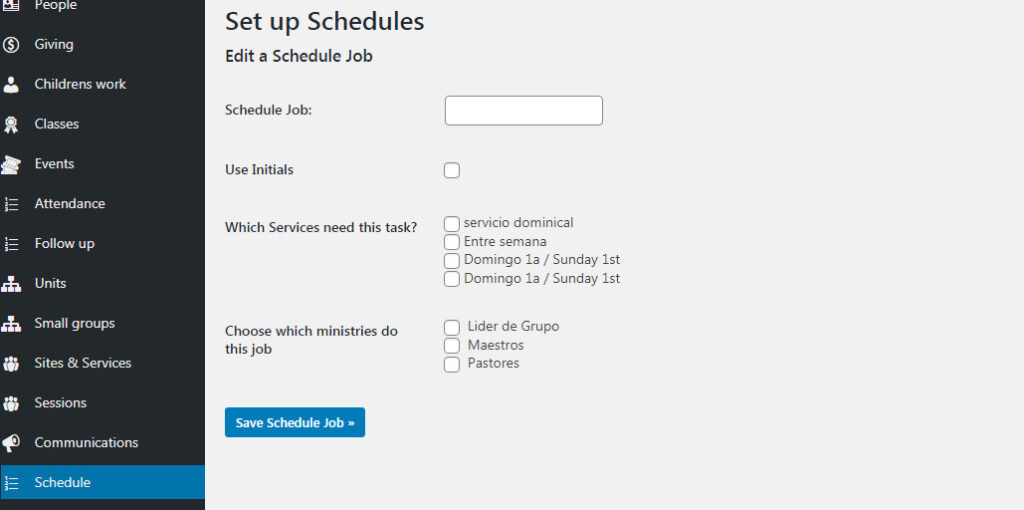Go to Small groups in sidebar

[74, 323]
